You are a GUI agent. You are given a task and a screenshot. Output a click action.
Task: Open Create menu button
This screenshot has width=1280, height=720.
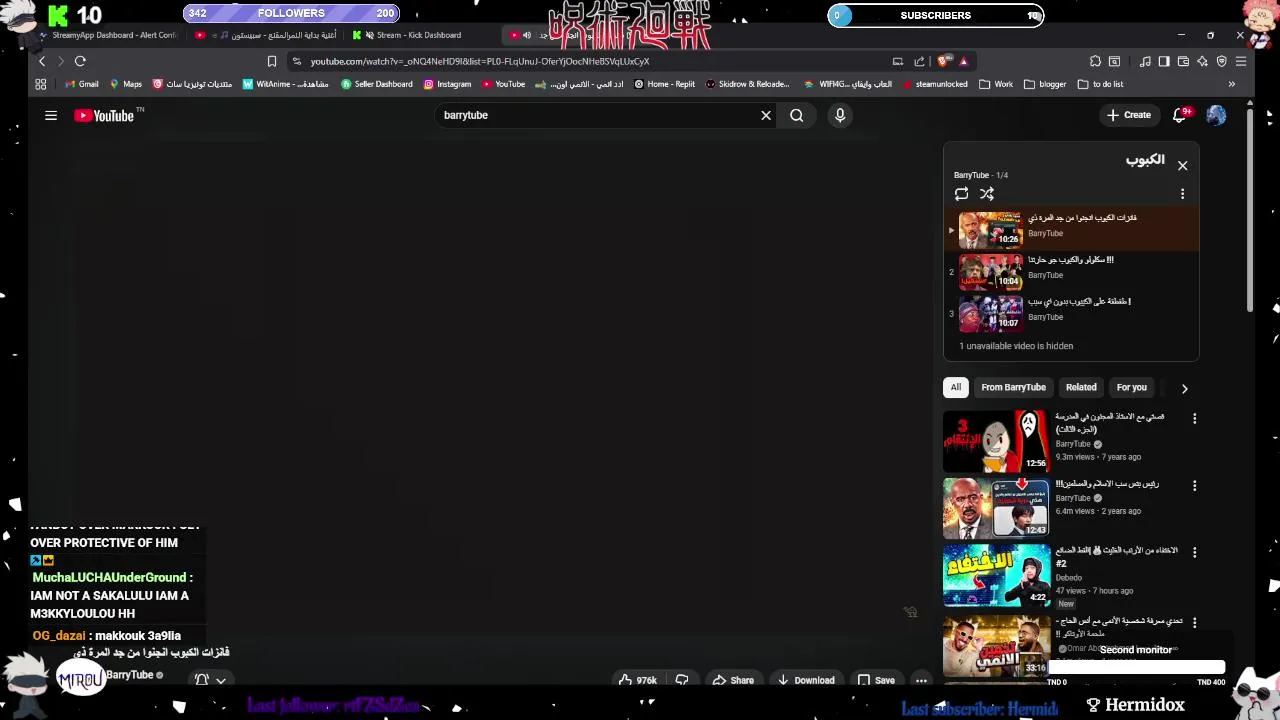tap(1129, 115)
